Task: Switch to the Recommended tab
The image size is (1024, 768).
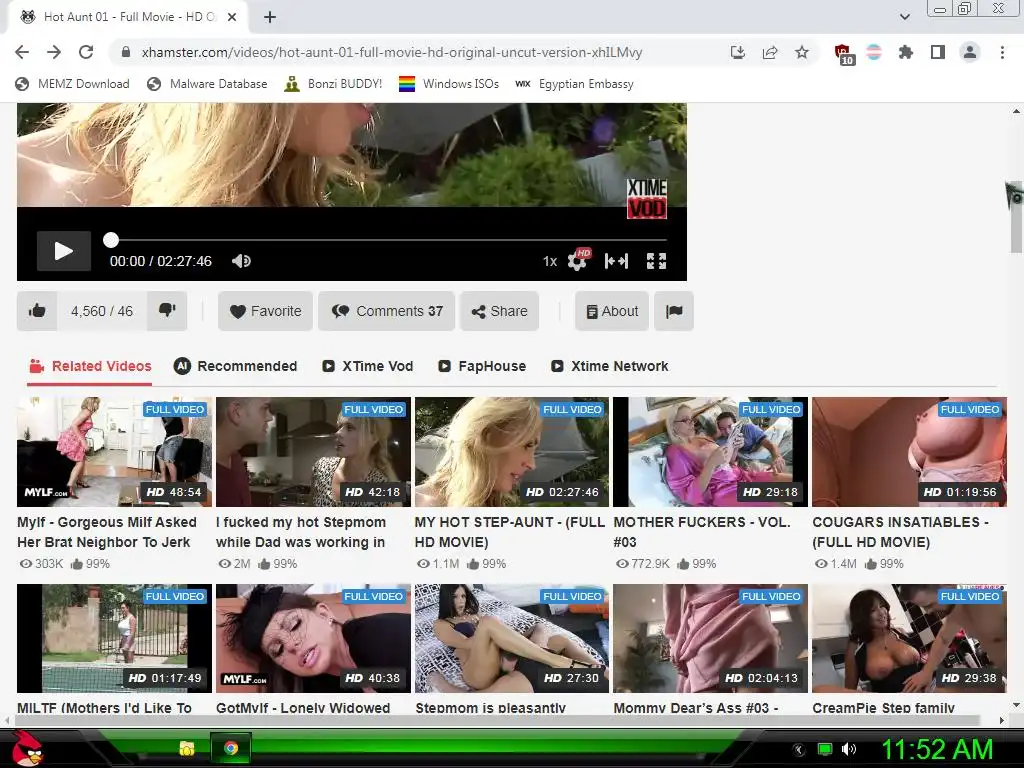Action: coord(235,366)
